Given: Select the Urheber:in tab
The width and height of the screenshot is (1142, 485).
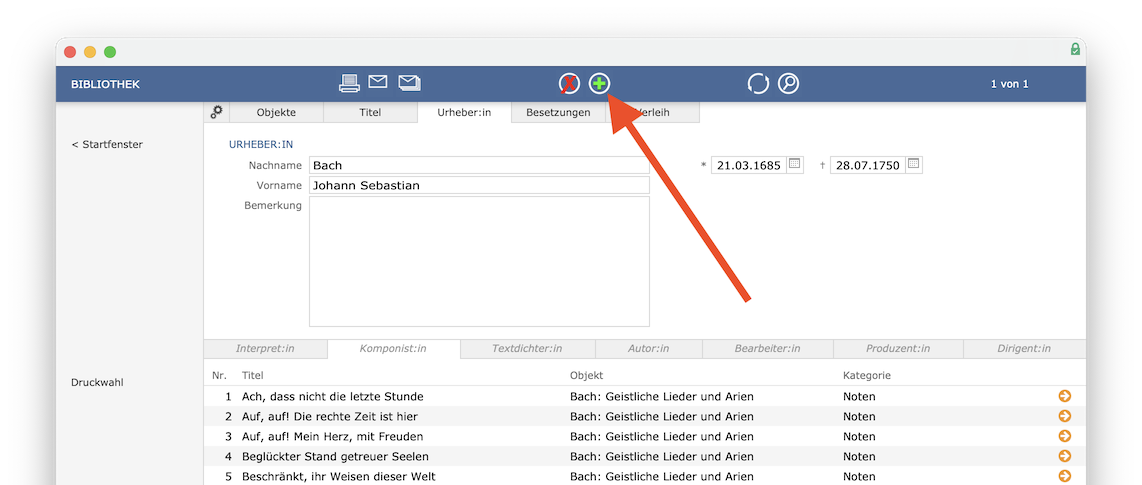Looking at the screenshot, I should coord(464,112).
